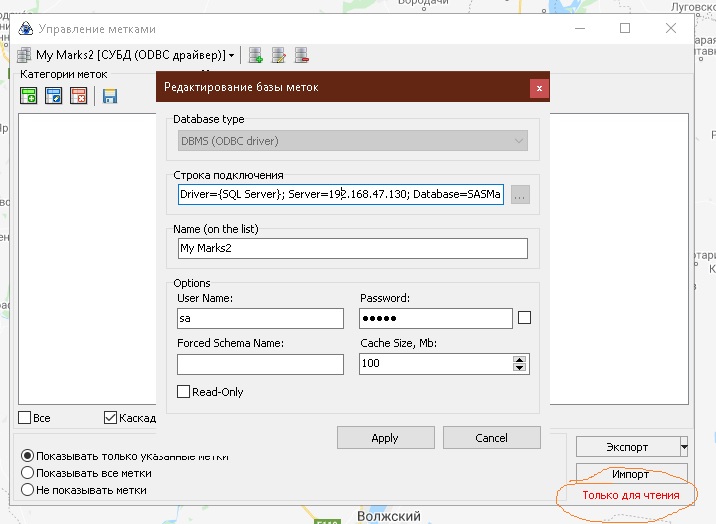Check the Все checkbox

26,418
